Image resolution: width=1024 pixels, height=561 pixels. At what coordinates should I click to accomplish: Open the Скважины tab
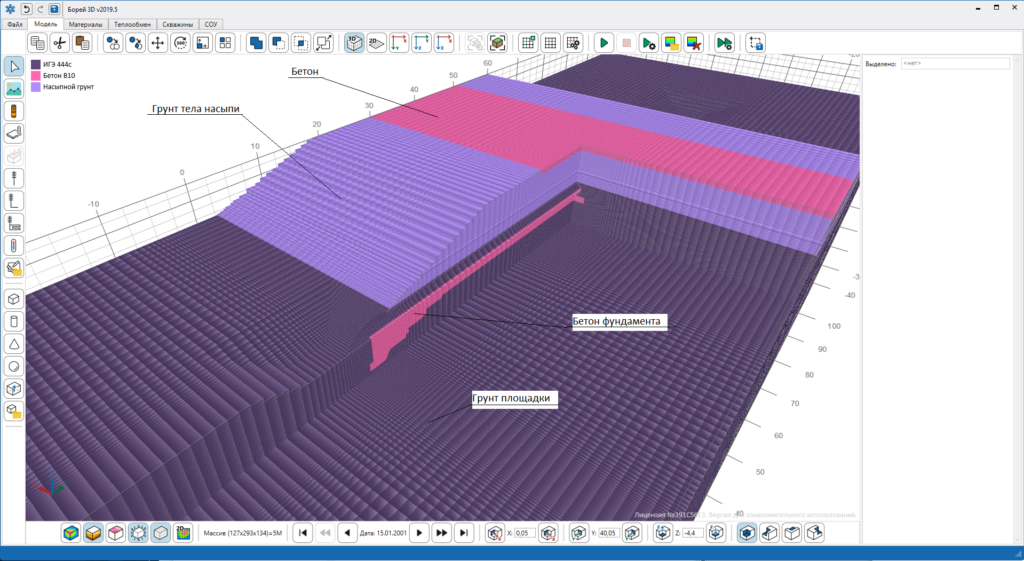[177, 24]
